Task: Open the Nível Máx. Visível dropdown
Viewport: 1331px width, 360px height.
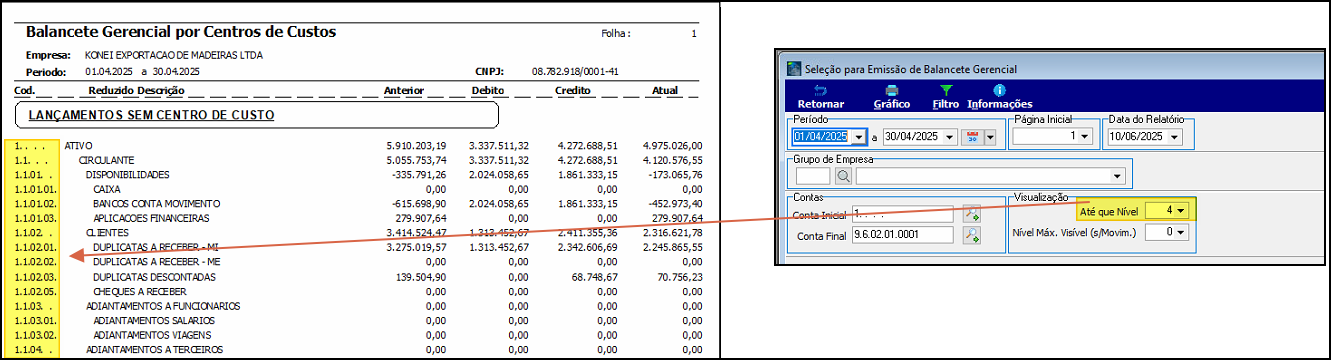Action: pos(1181,232)
